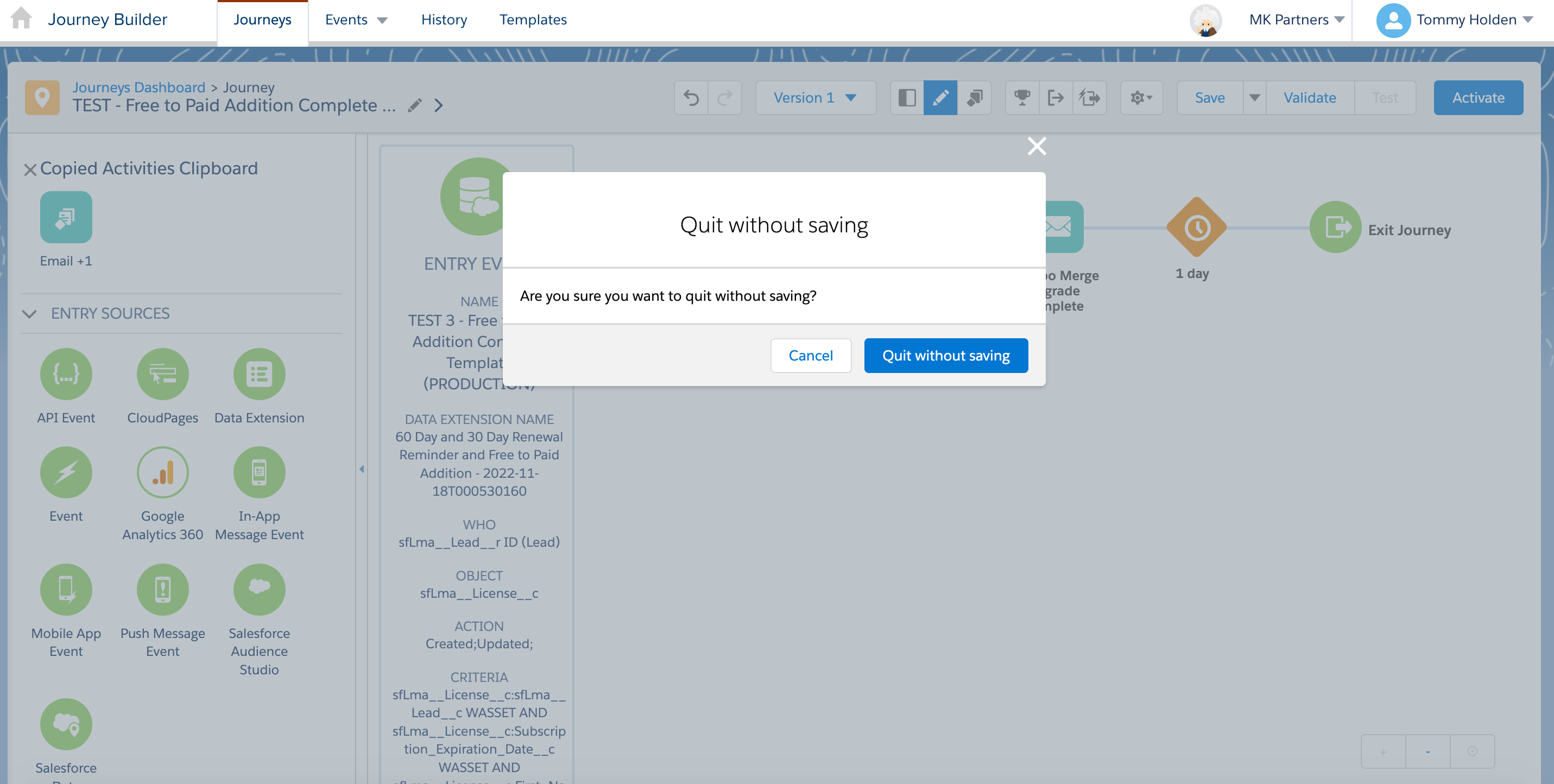Image resolution: width=1554 pixels, height=784 pixels.
Task: Close the Copied Activities Clipboard panel
Action: (30, 169)
